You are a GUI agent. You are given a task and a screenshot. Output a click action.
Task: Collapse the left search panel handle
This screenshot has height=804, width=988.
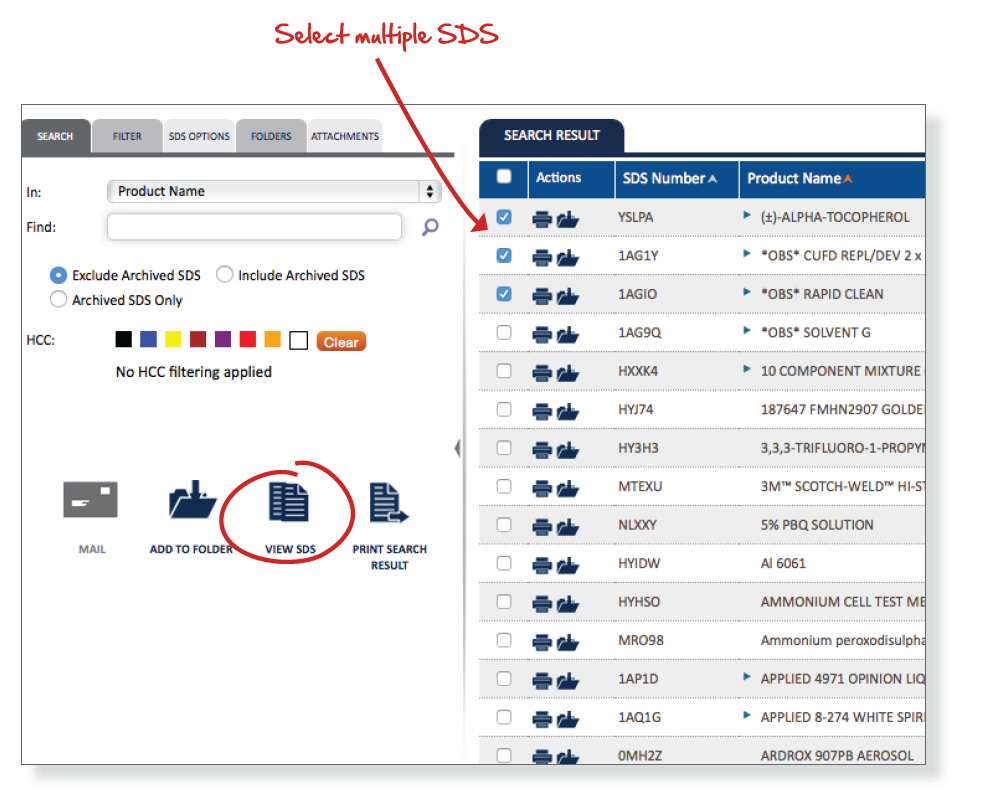(457, 448)
